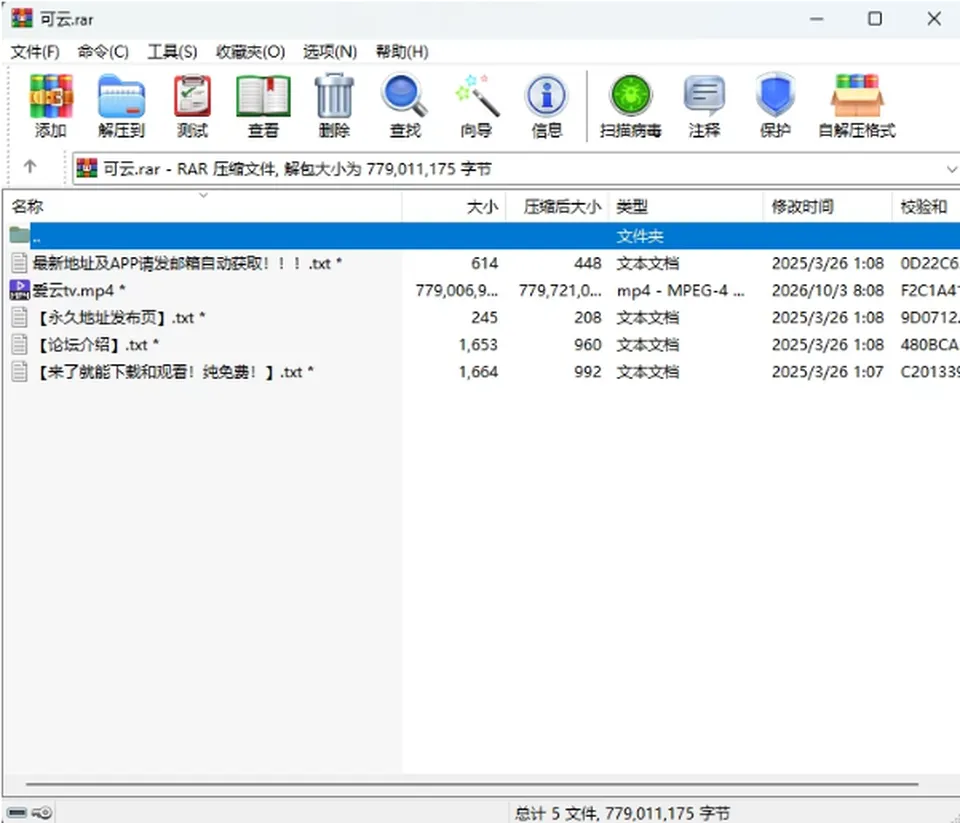
Task: Click the 解压到 (Extract To) folder icon
Action: click(x=121, y=96)
